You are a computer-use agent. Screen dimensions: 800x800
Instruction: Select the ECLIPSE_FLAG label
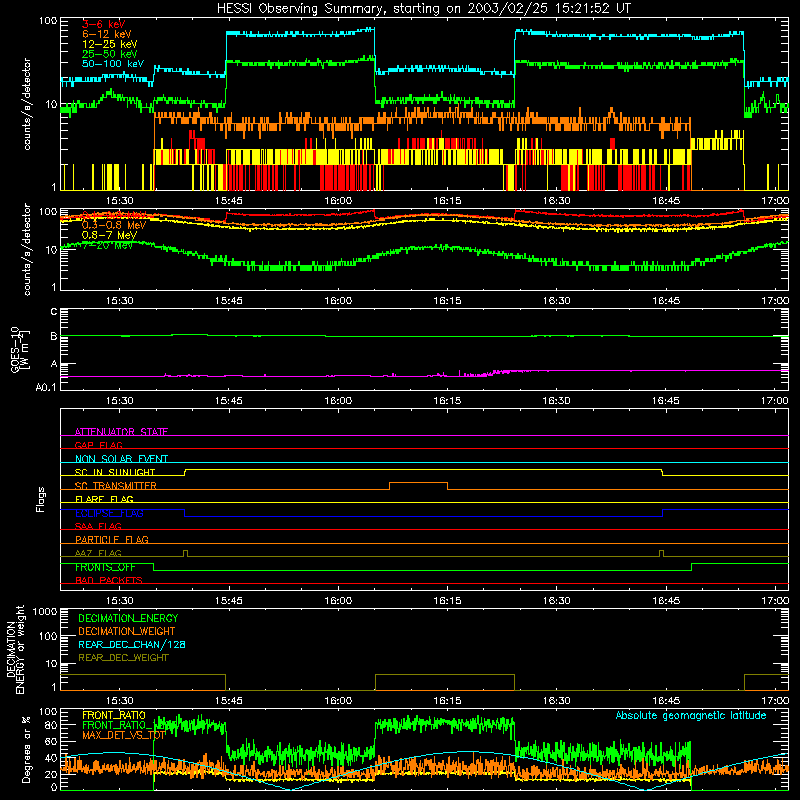tap(109, 513)
